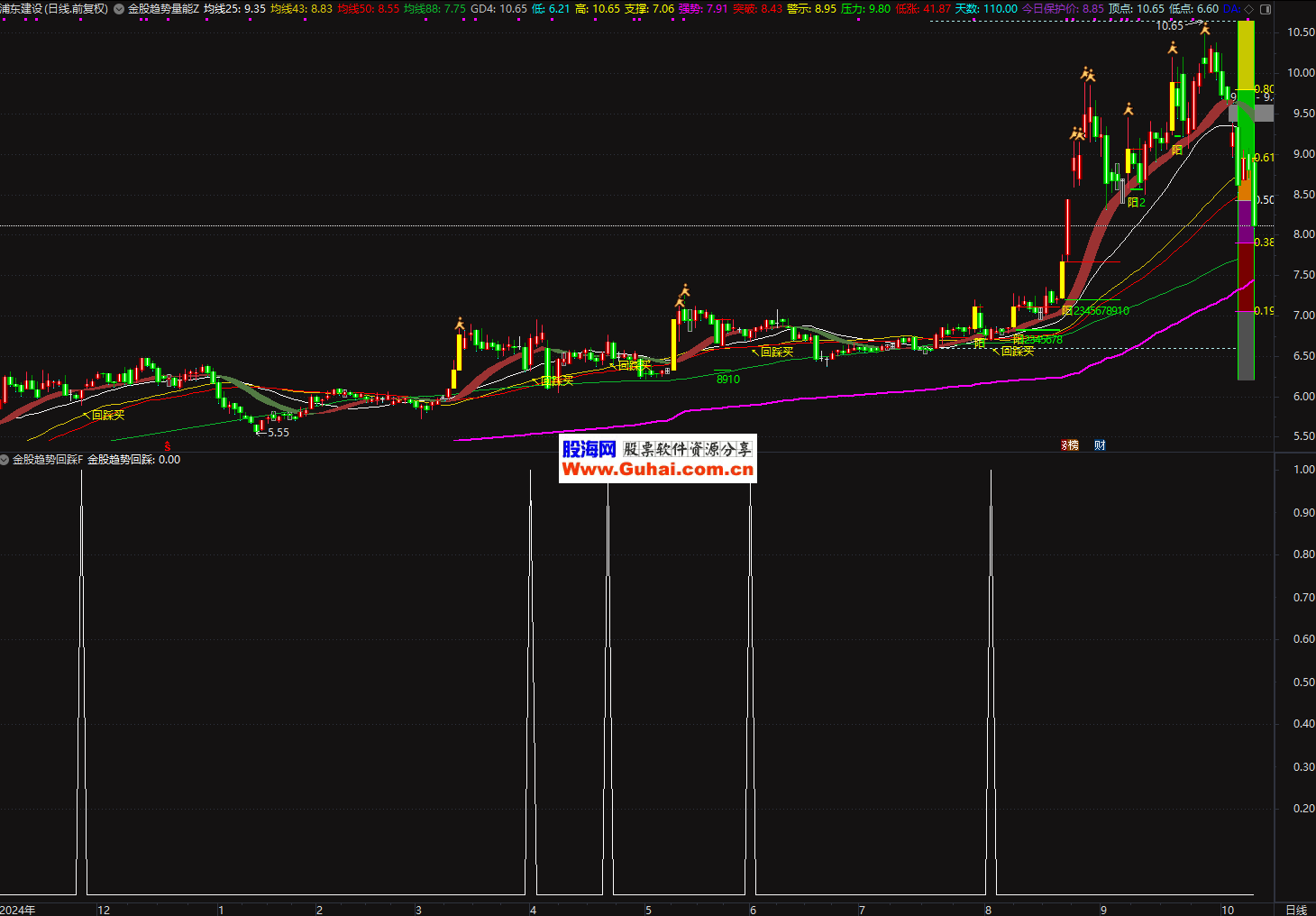1316x916 pixels.
Task: Click the month 9 marker on the time axis
Action: tap(1103, 910)
